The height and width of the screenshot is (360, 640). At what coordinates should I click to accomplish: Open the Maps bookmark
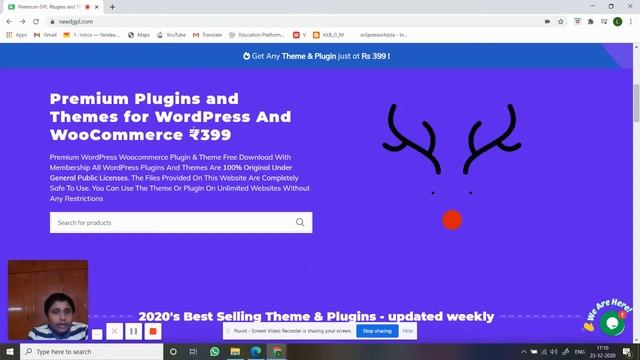tap(139, 35)
